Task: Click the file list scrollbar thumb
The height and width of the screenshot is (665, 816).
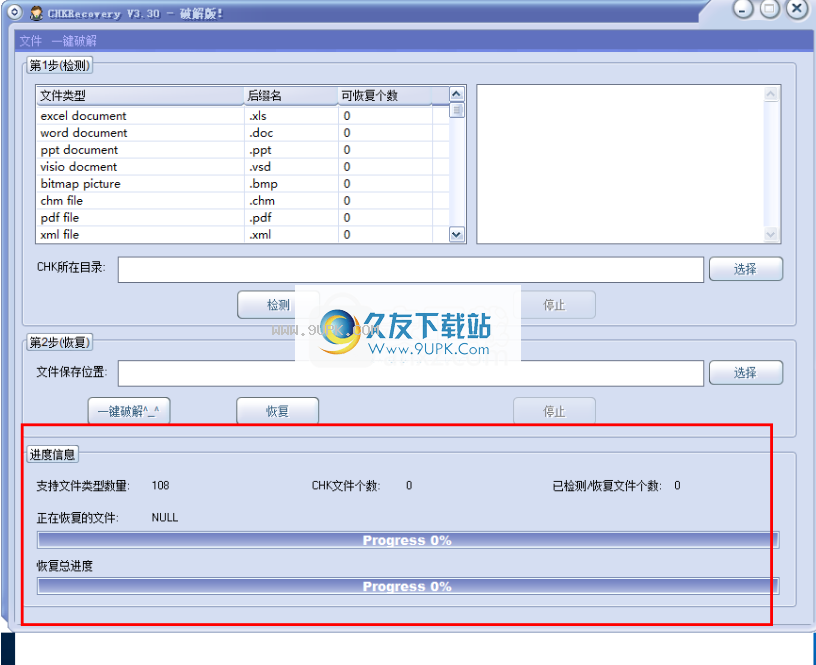Action: [x=456, y=110]
